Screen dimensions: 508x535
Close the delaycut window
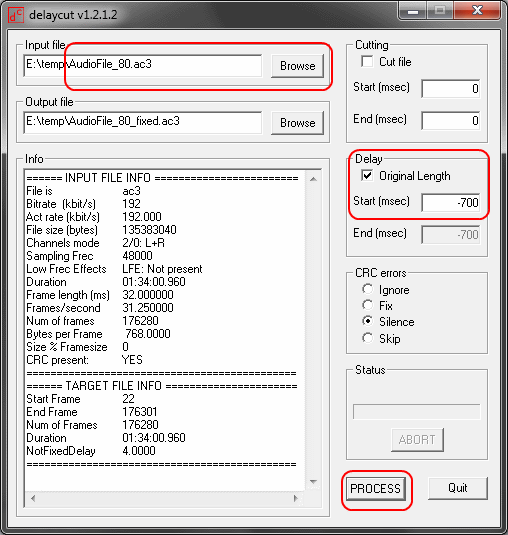pos(477,10)
